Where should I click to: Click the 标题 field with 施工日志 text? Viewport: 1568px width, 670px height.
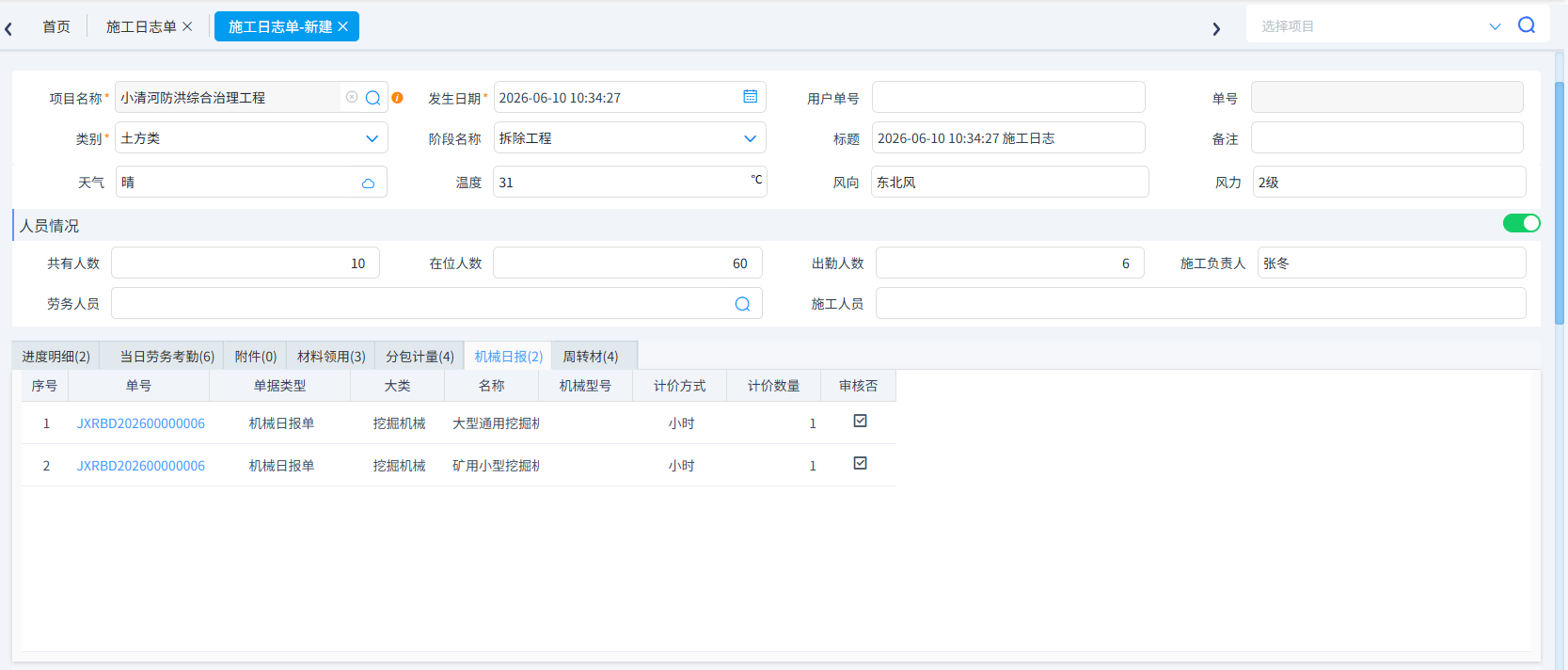point(1008,137)
